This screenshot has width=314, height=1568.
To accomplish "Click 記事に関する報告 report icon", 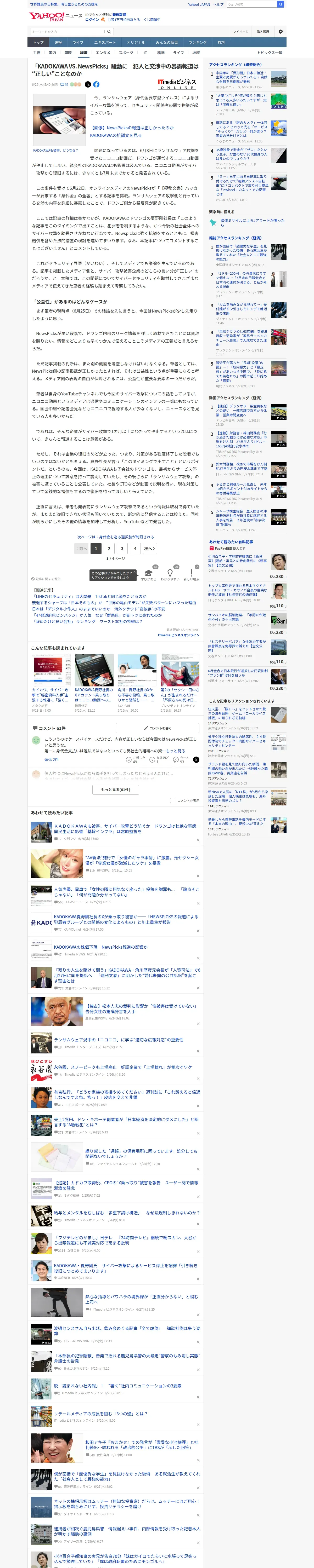I will (x=46, y=579).
